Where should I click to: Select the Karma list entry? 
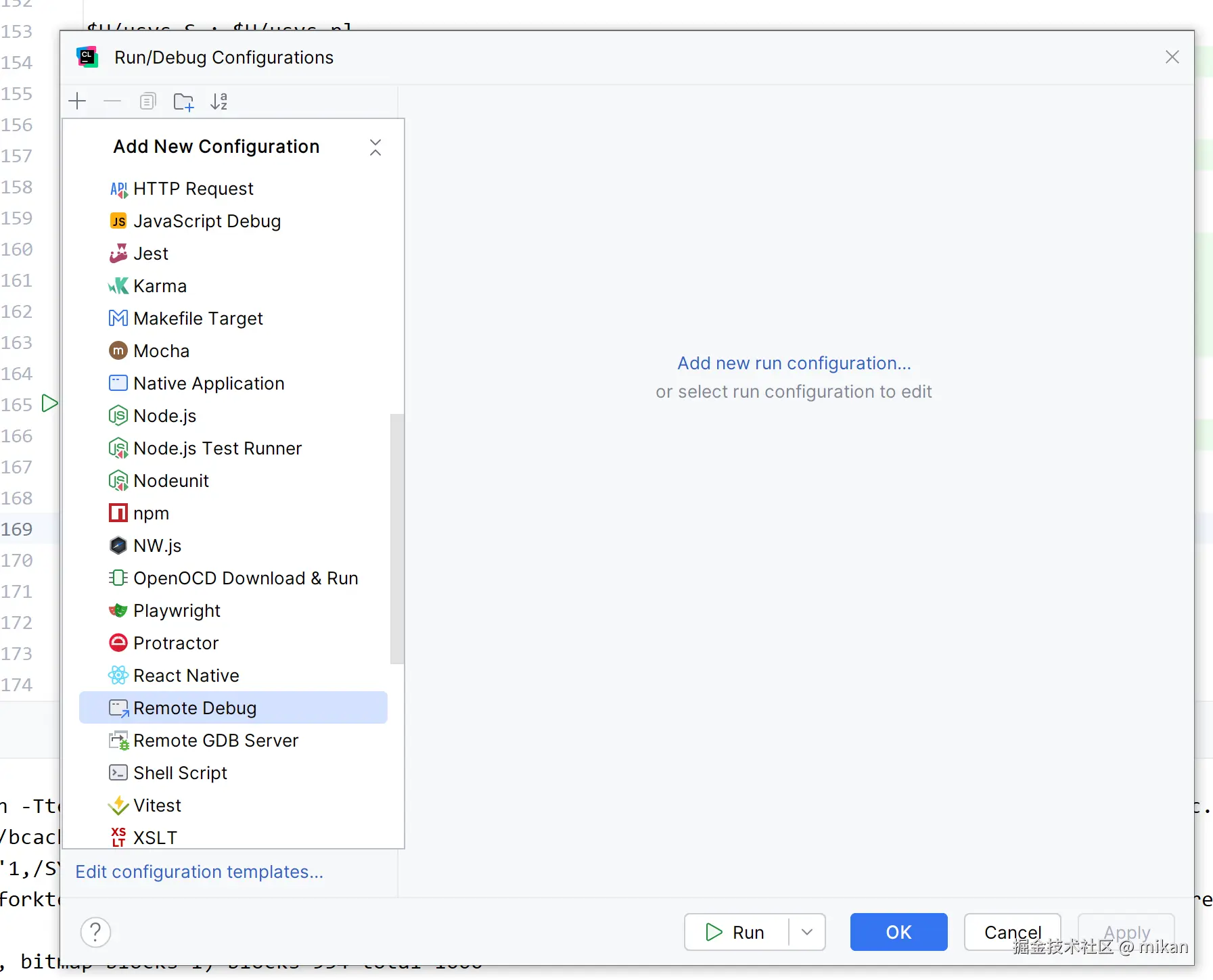(x=233, y=286)
